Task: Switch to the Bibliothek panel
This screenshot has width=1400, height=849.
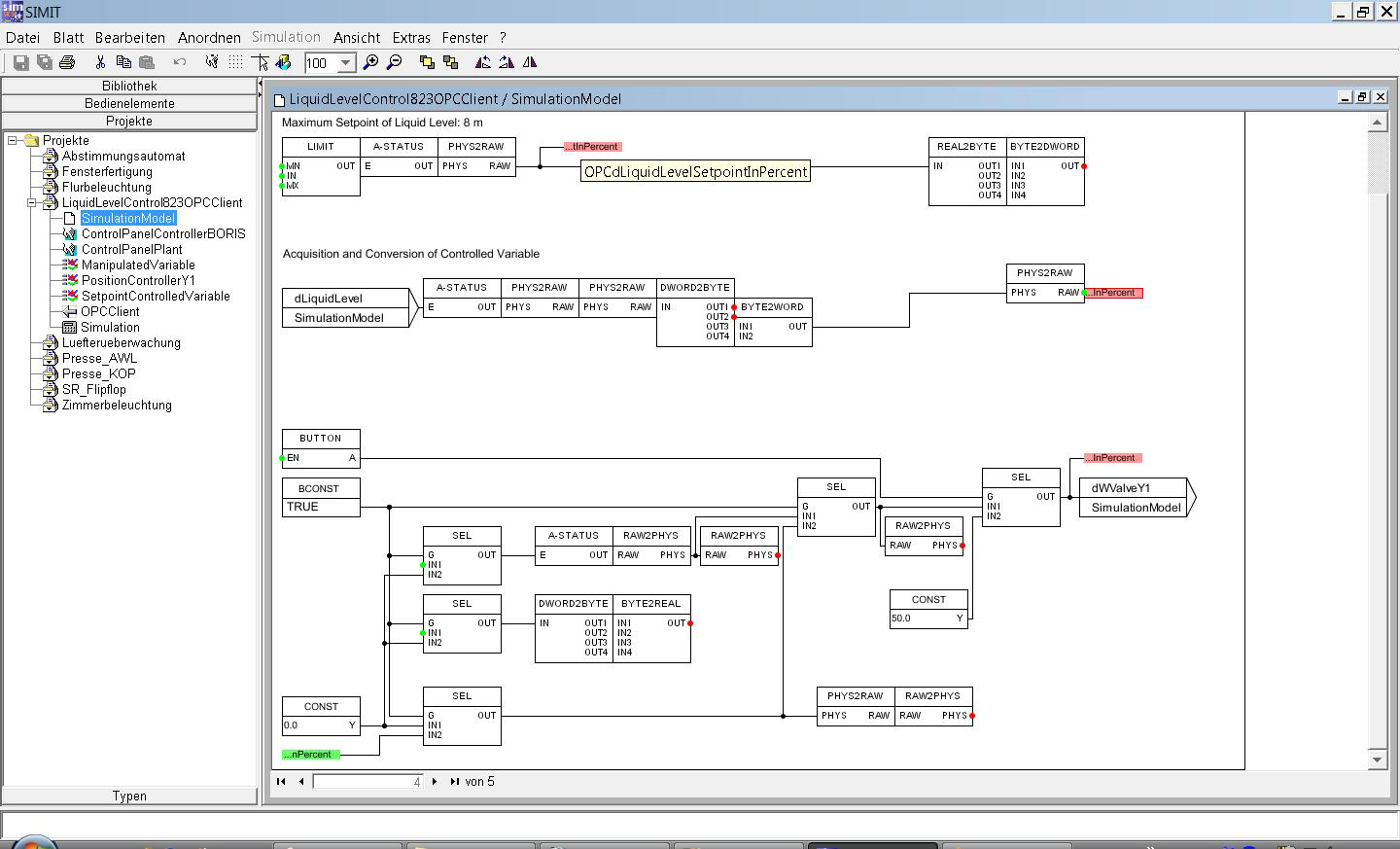Action: coord(129,86)
